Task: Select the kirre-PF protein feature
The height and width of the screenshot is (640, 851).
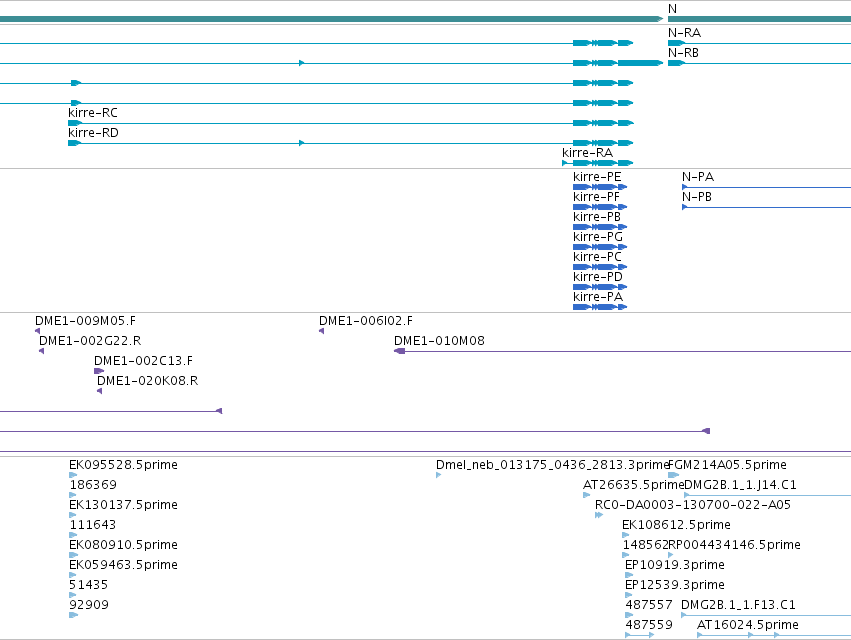Action: point(600,207)
